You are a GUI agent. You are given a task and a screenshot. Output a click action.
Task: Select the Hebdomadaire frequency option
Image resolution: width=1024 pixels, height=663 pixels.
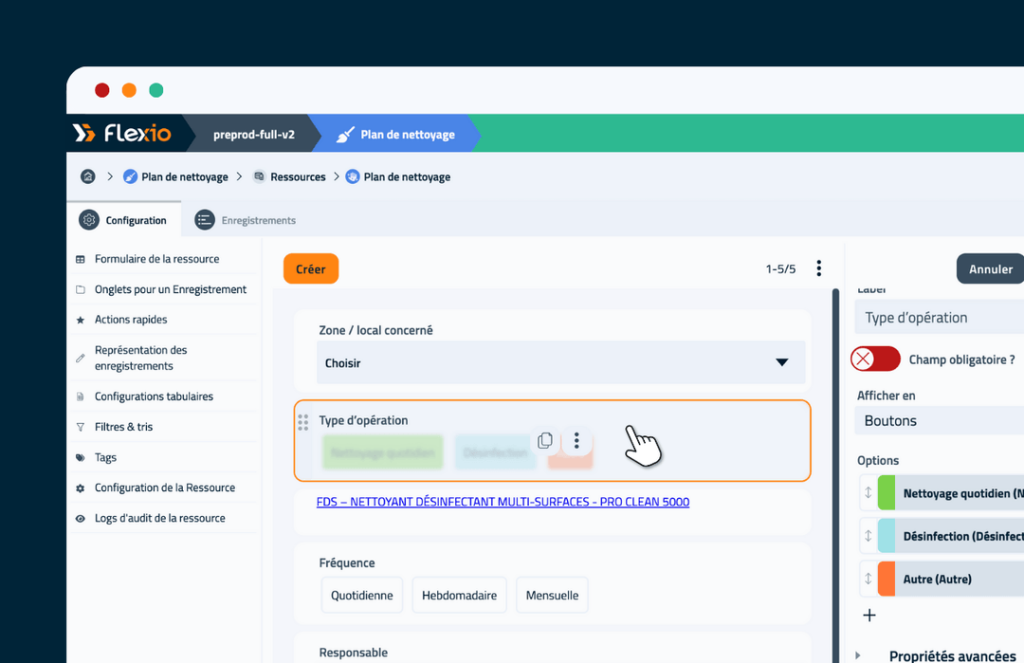pyautogui.click(x=459, y=595)
